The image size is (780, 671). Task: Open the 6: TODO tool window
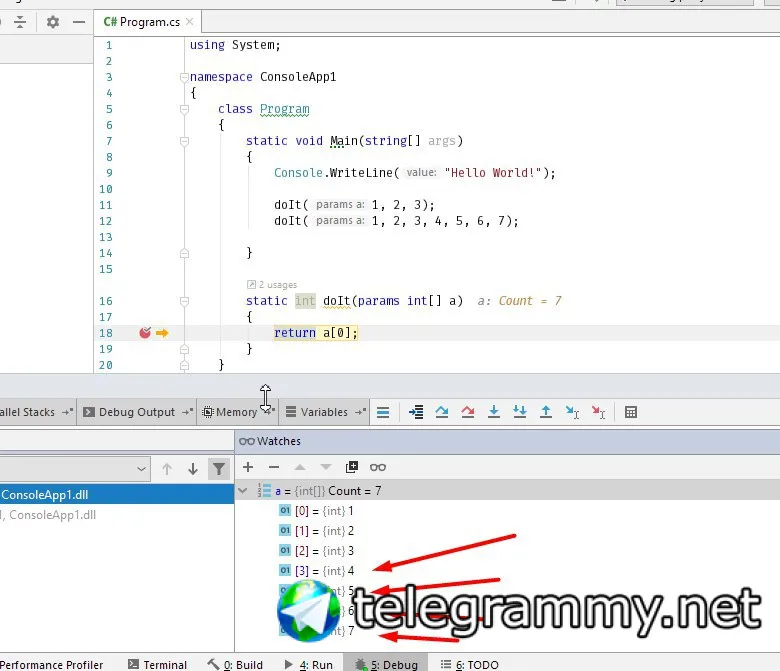(x=470, y=665)
